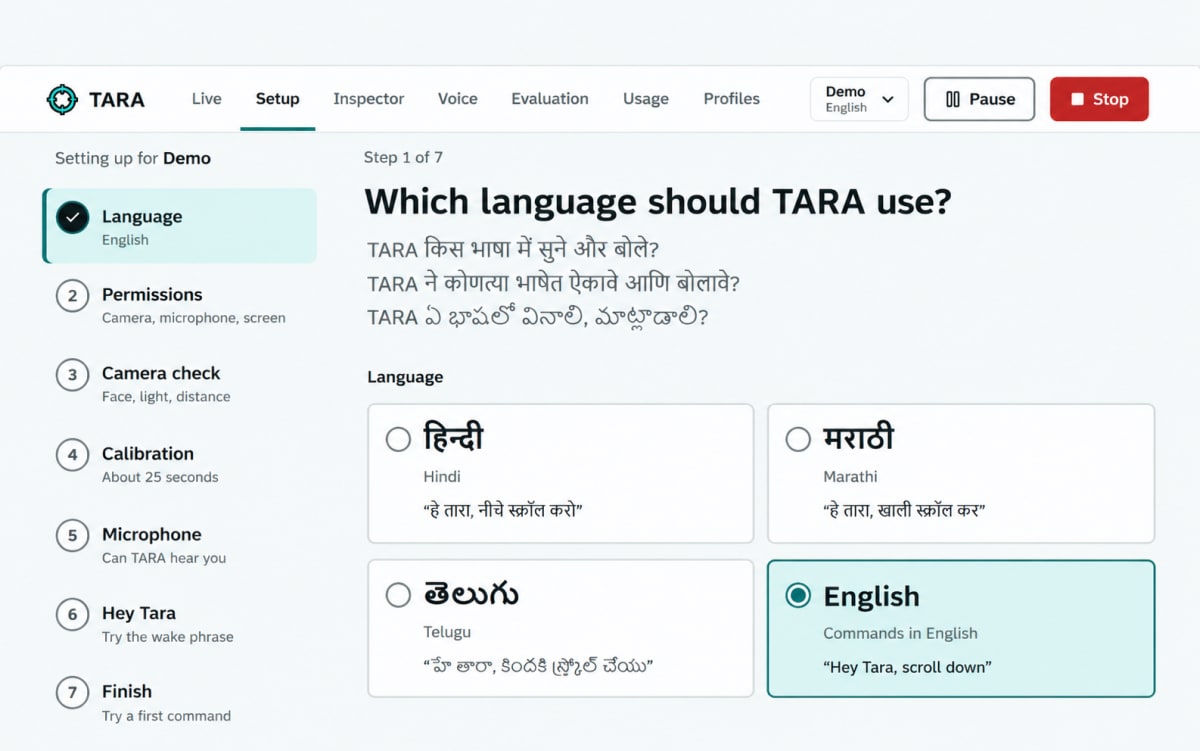This screenshot has height=751, width=1200.
Task: Click "Face, light, distance" subtitle
Action: [166, 397]
